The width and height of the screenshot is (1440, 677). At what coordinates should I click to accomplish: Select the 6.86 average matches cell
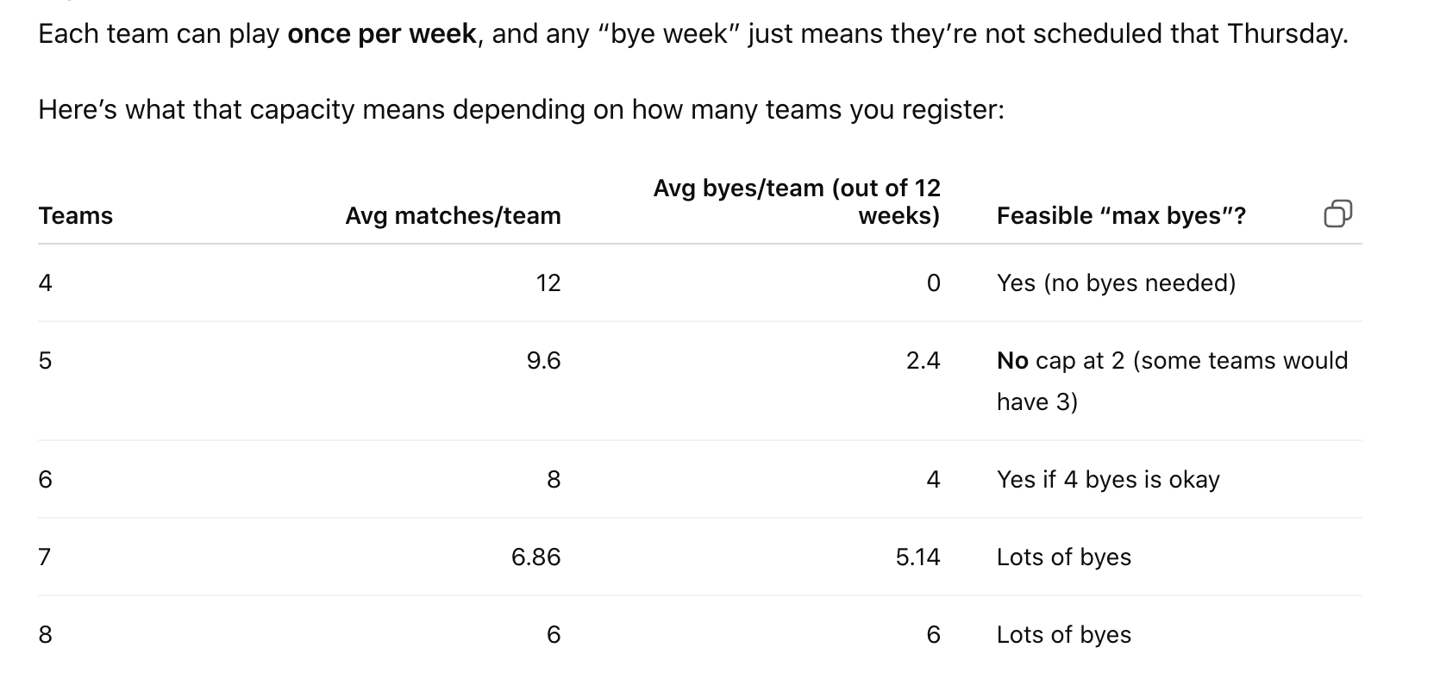click(x=536, y=557)
